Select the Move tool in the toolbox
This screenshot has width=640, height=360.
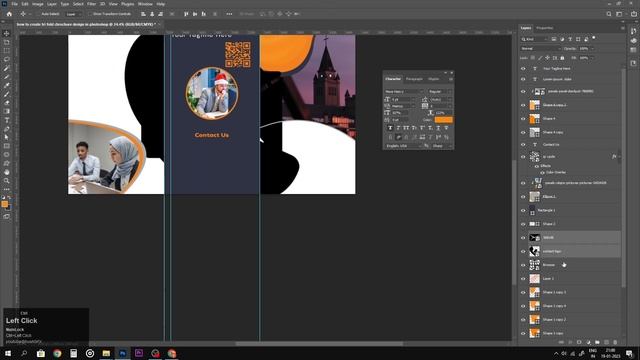(x=7, y=33)
